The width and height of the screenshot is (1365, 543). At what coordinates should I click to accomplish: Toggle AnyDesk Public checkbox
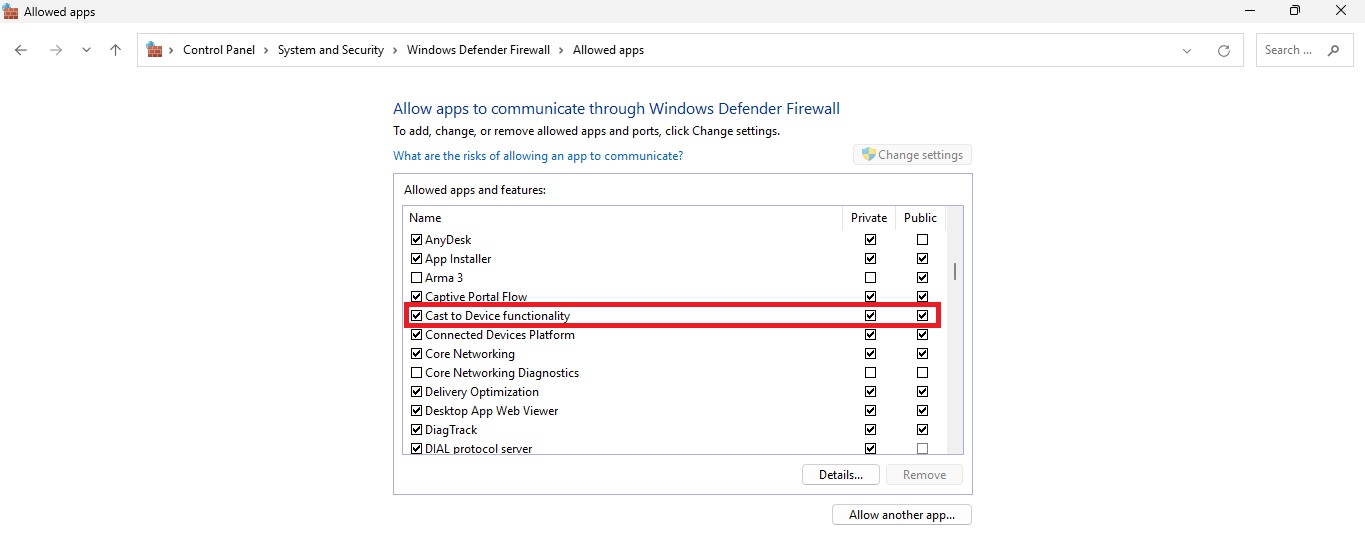pyautogui.click(x=922, y=240)
